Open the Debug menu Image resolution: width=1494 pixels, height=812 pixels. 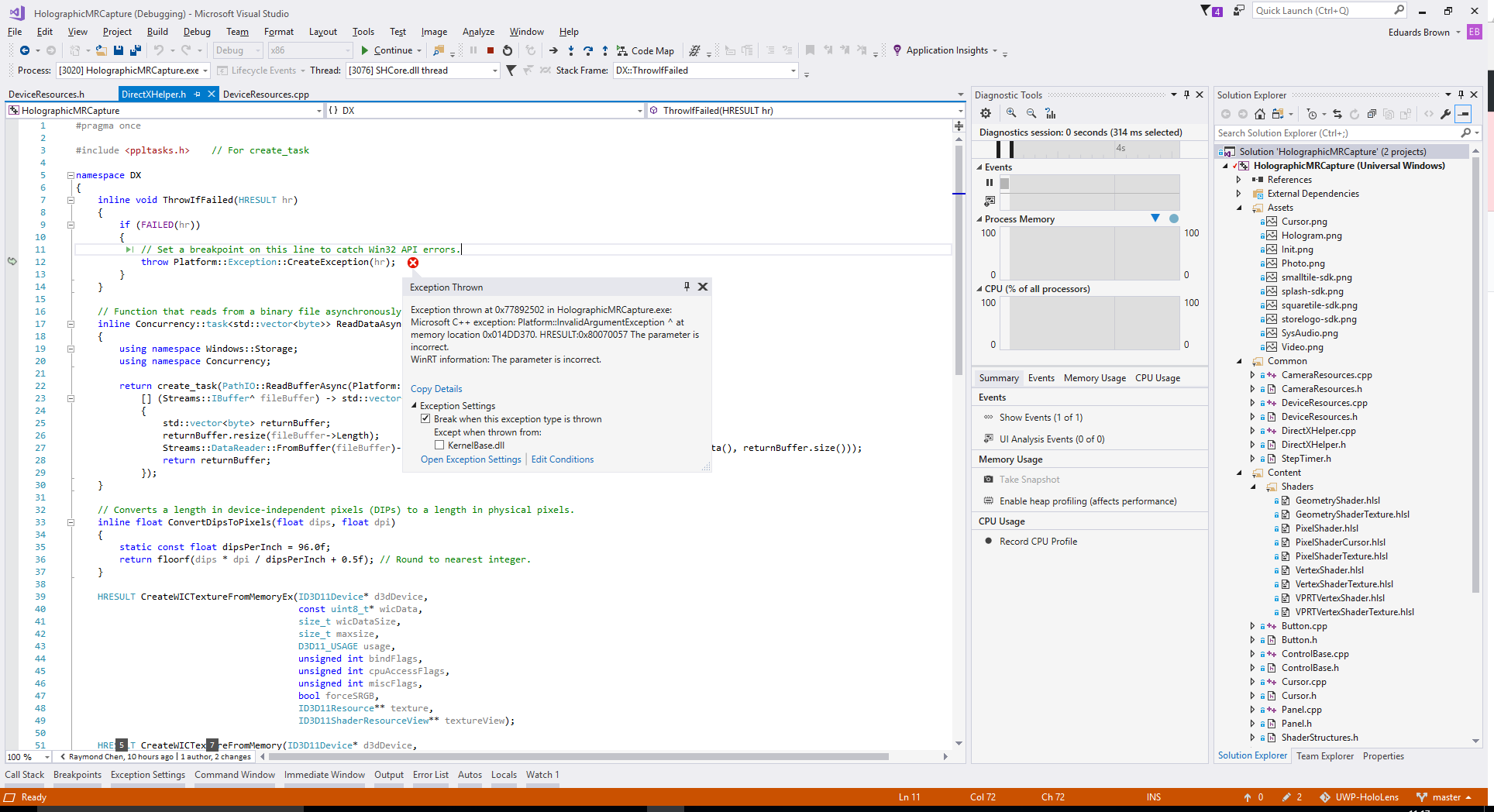[x=196, y=32]
